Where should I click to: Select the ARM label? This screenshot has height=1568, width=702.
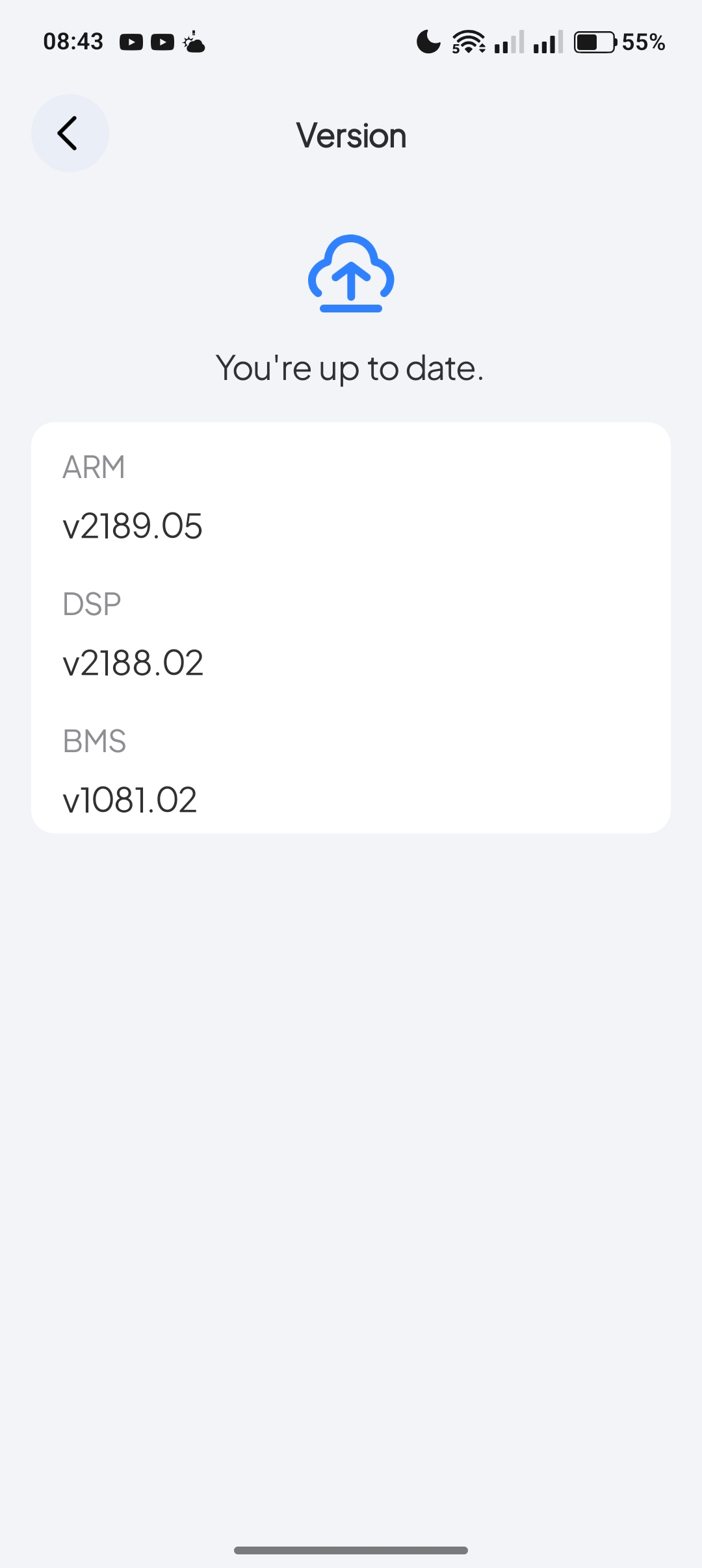[94, 467]
